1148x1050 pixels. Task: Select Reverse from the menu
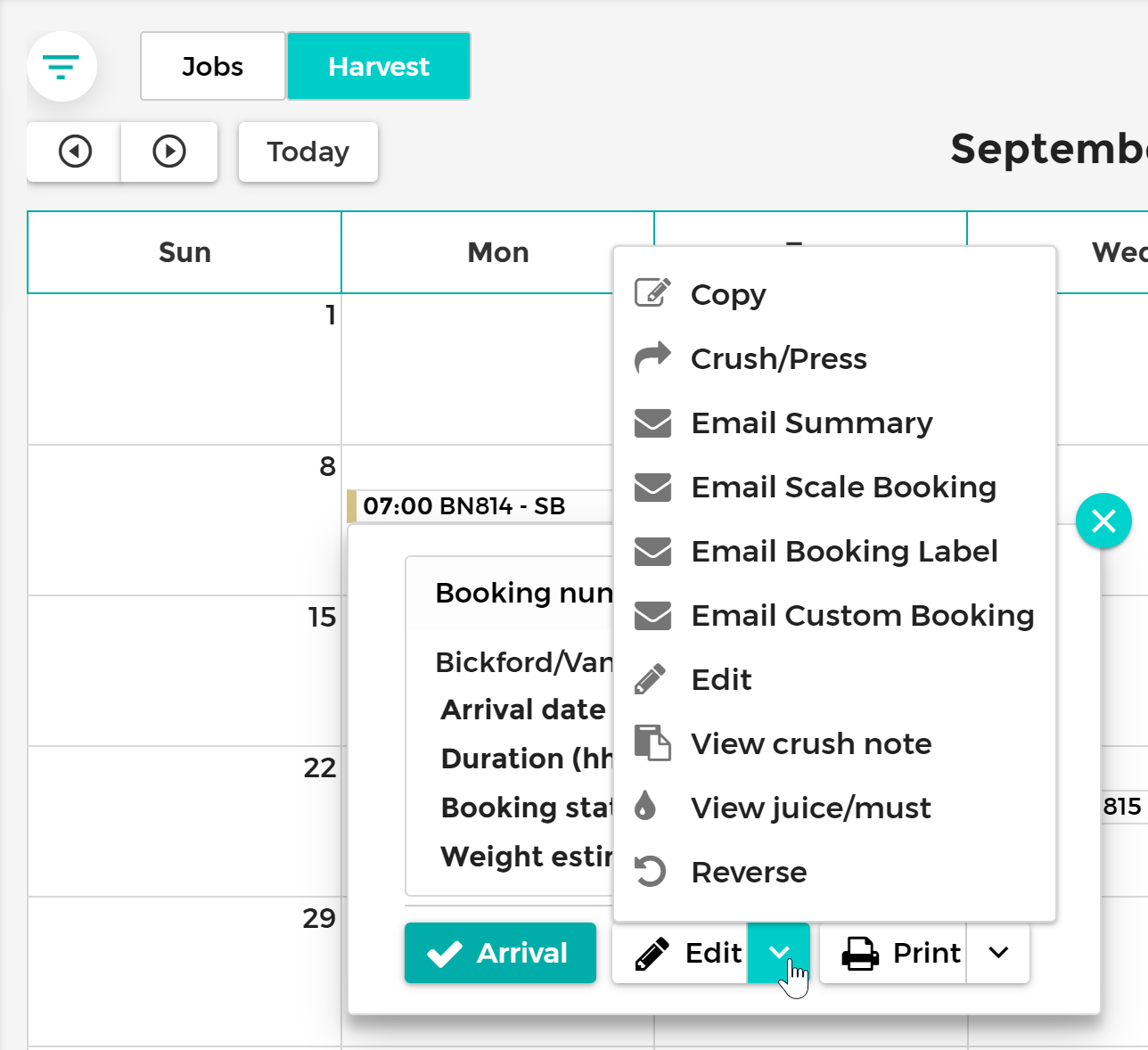749,872
